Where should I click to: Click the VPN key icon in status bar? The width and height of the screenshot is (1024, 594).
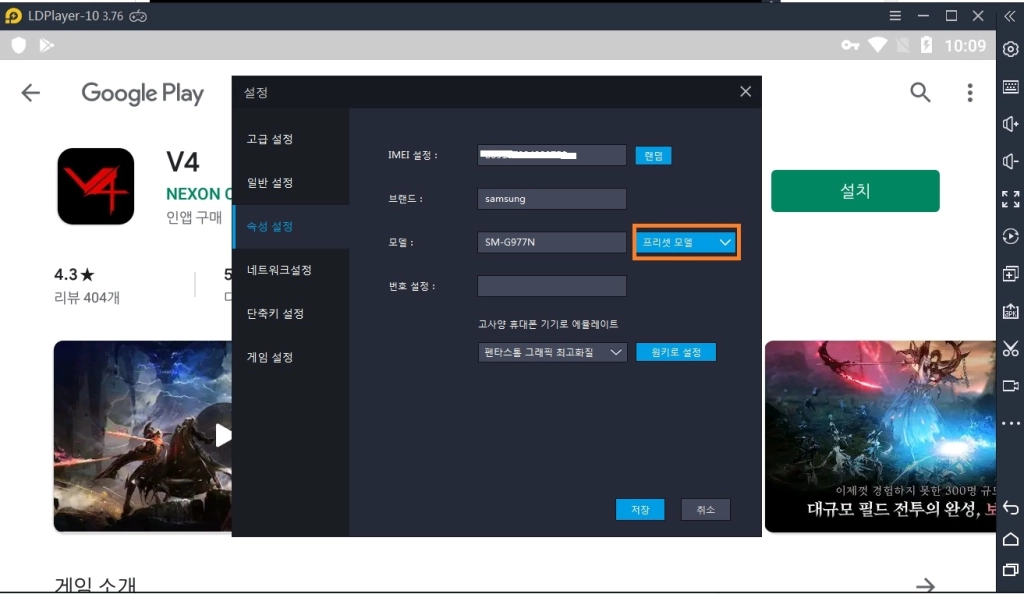click(850, 45)
